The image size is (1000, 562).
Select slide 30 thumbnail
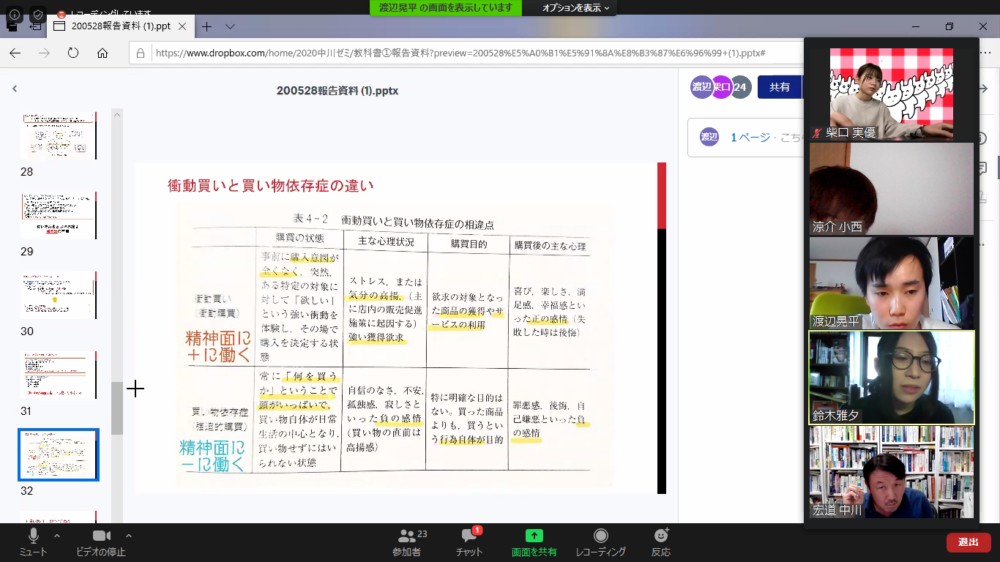click(x=59, y=295)
